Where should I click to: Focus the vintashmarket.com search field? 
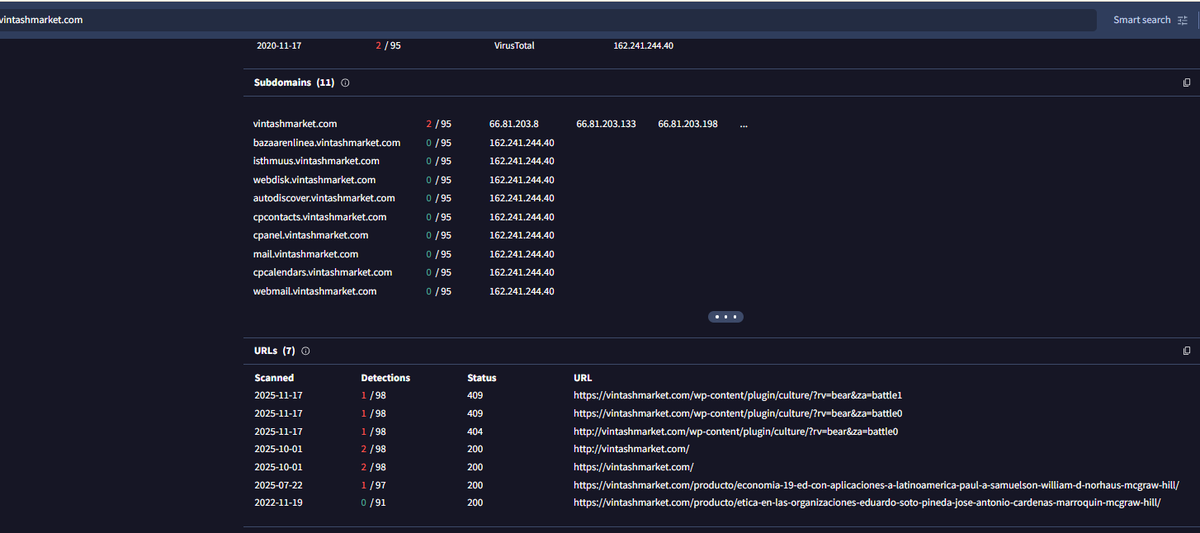tap(548, 20)
